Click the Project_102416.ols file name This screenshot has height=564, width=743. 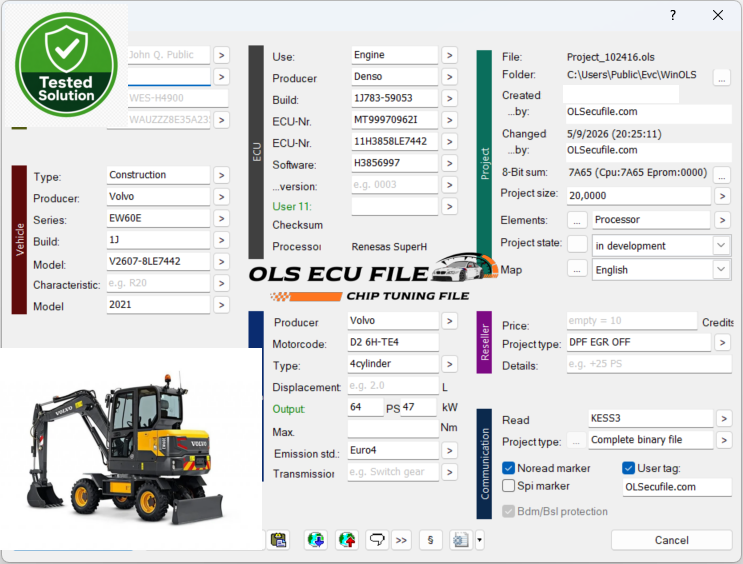(x=610, y=57)
